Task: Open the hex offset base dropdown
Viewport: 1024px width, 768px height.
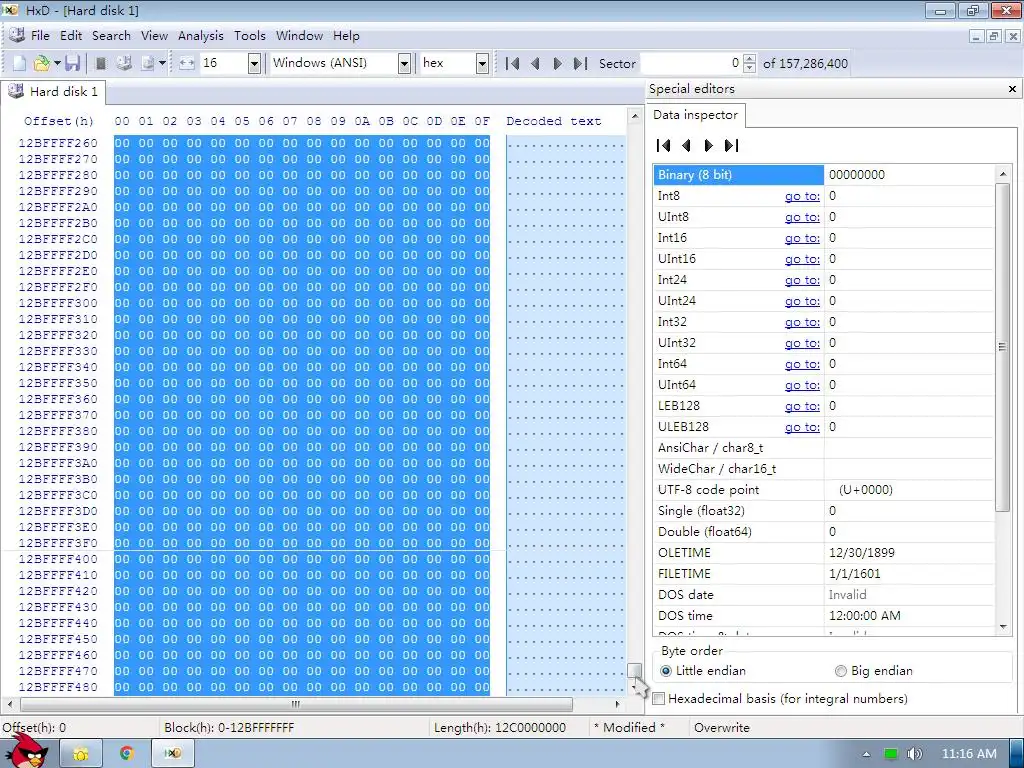Action: [x=482, y=63]
